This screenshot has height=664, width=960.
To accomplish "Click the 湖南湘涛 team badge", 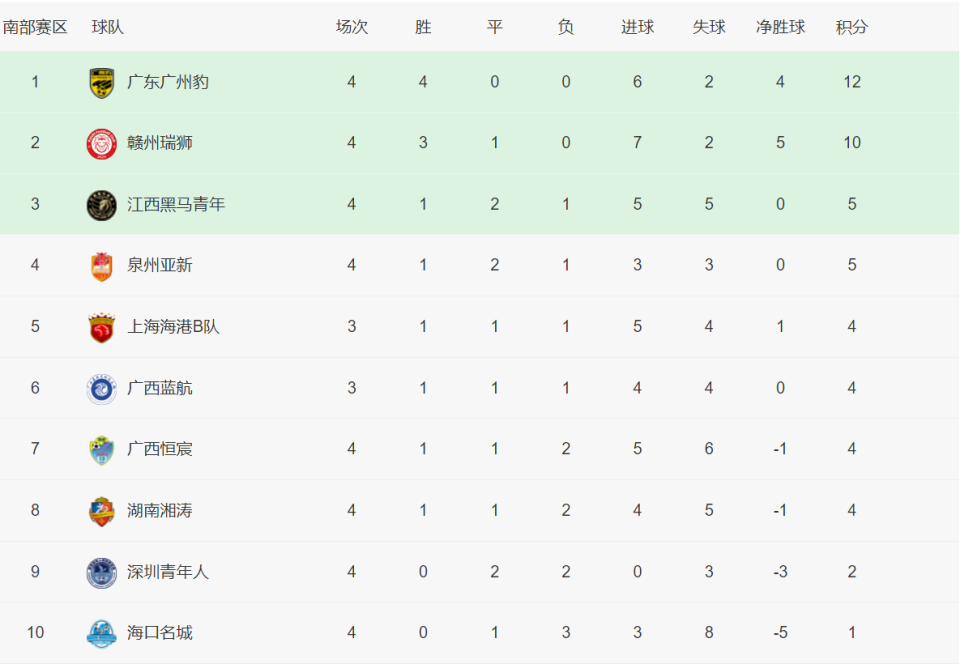I will pyautogui.click(x=101, y=511).
